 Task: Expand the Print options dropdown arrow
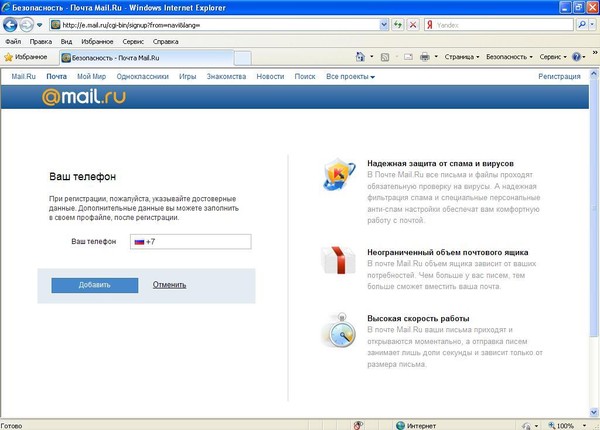point(436,57)
